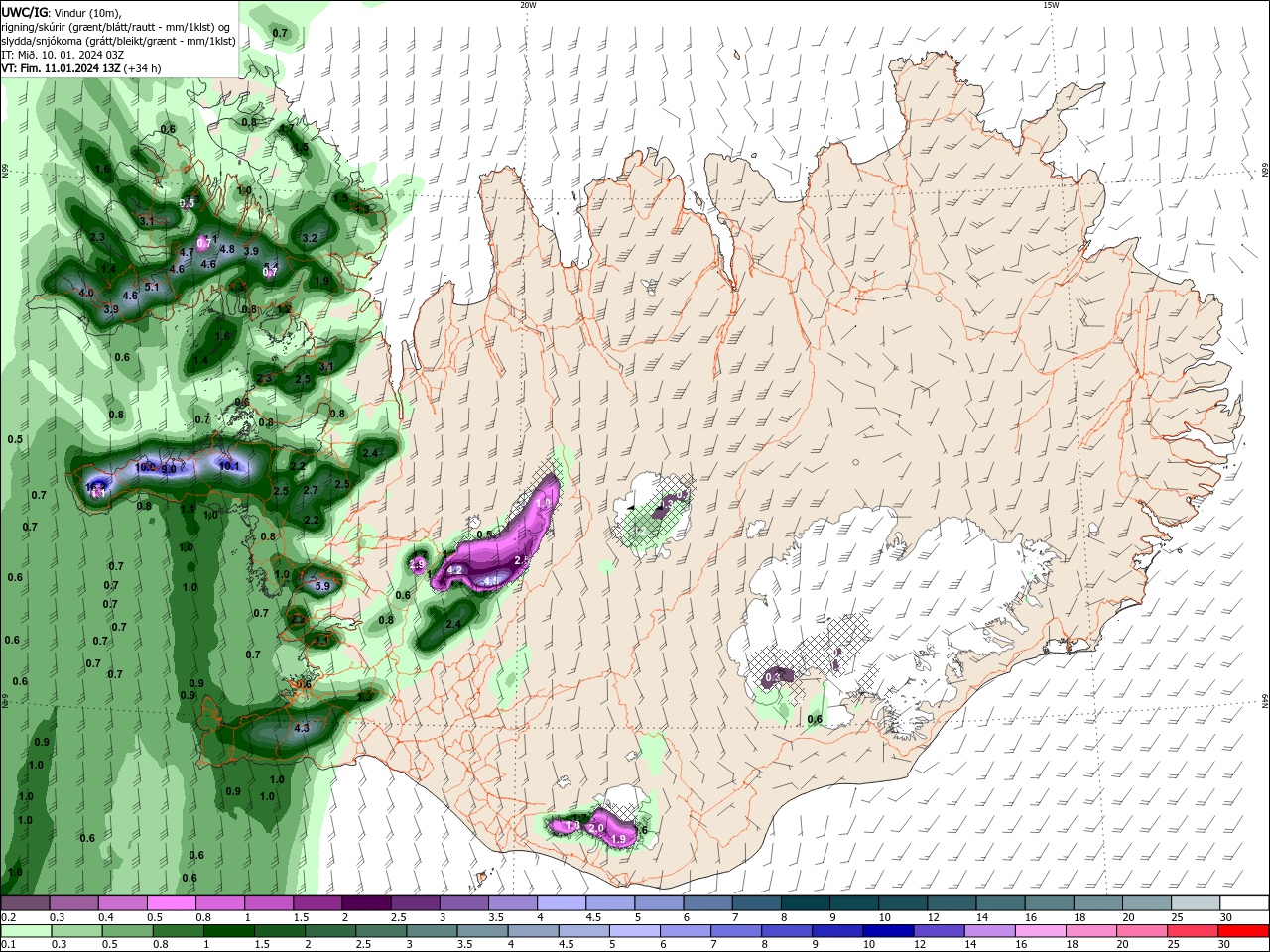Click the 'UWC/IG' heading in the title box
Screen dimensions: 1270x952
pyautogui.click(x=24, y=12)
